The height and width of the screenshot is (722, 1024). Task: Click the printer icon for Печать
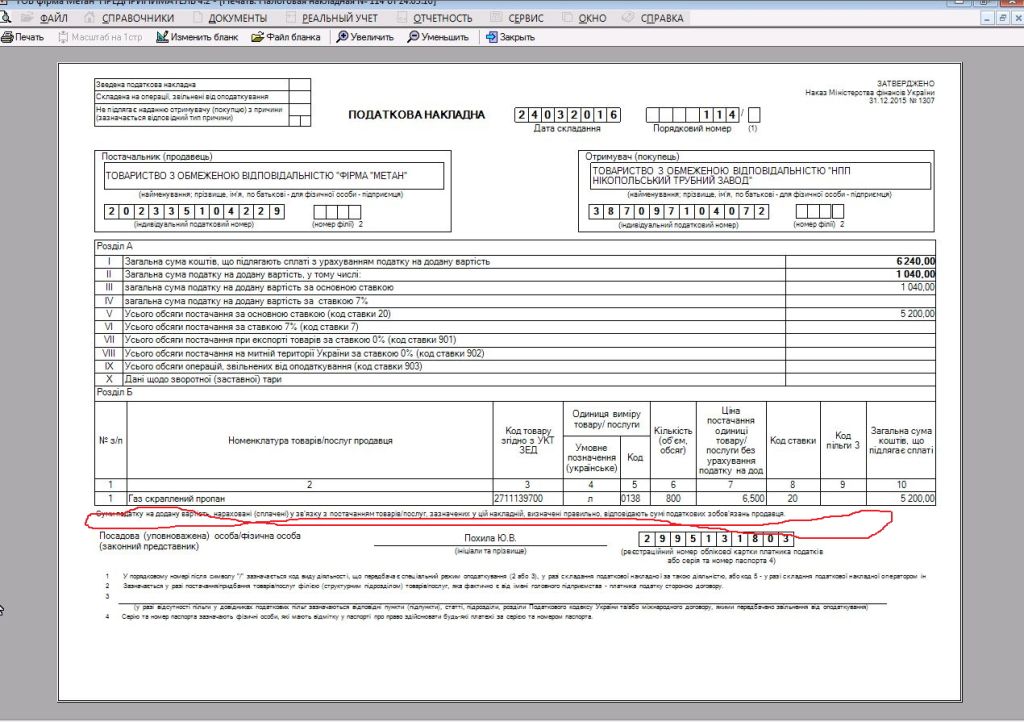coord(7,37)
